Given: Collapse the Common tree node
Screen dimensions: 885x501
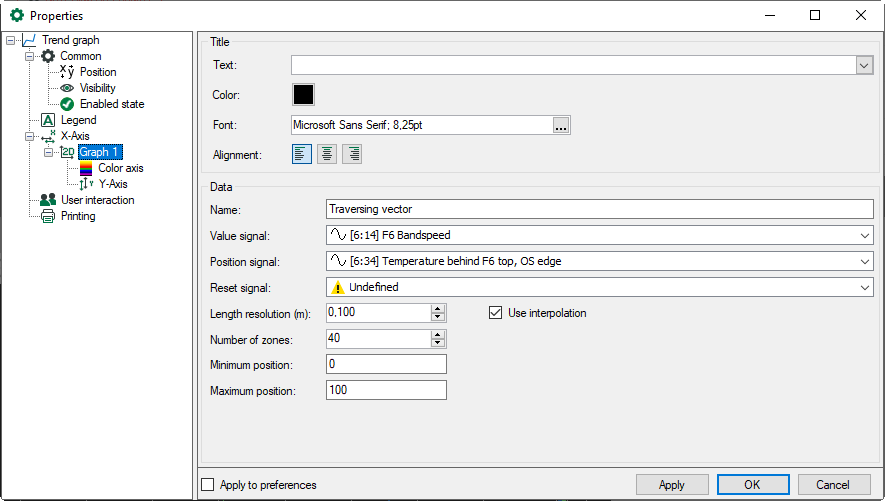Looking at the screenshot, I should 30,56.
